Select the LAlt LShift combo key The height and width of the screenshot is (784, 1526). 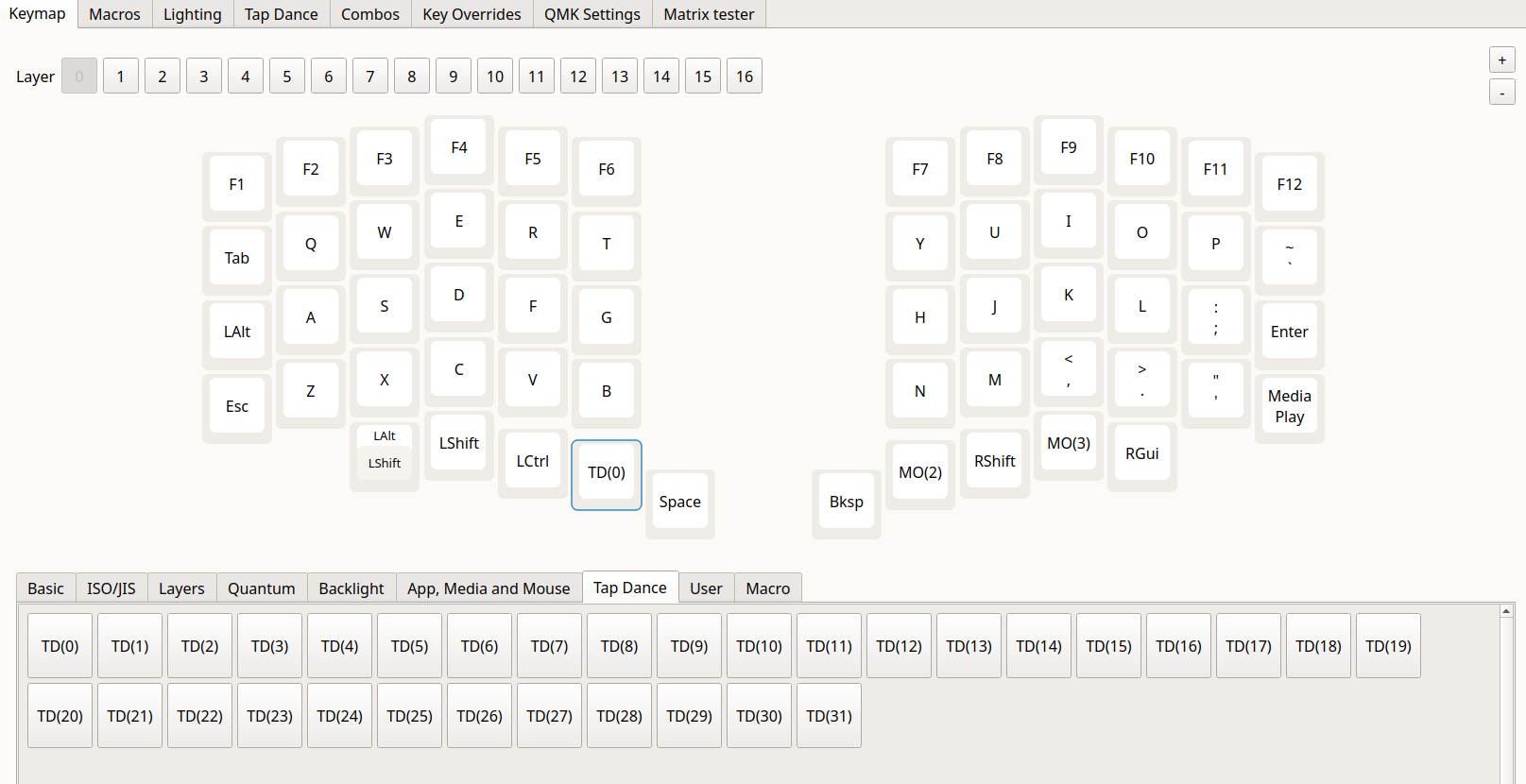pyautogui.click(x=385, y=450)
